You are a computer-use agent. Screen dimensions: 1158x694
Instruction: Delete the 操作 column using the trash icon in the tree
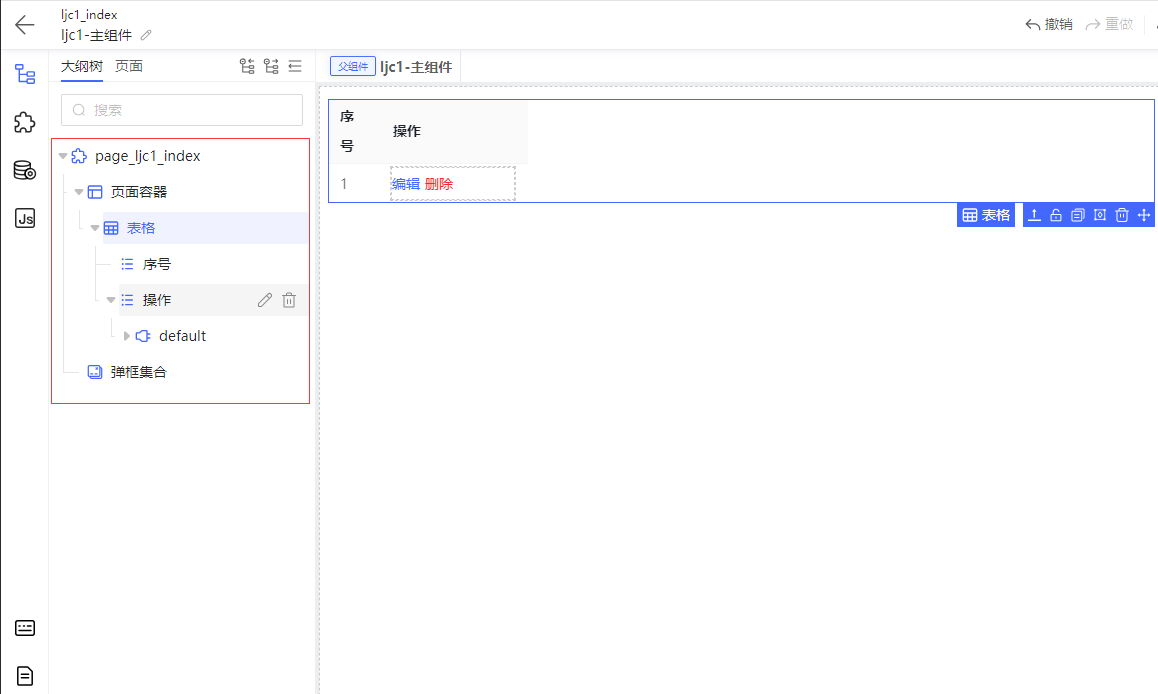289,300
